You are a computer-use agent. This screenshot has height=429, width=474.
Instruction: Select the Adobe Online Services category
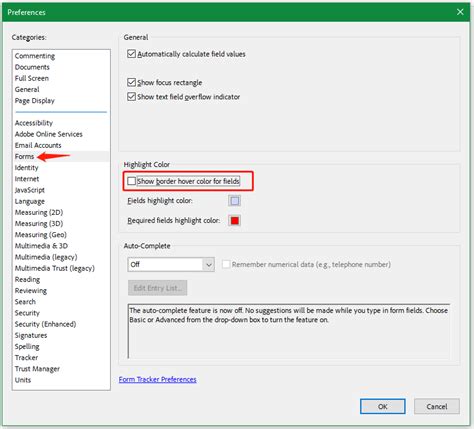49,134
